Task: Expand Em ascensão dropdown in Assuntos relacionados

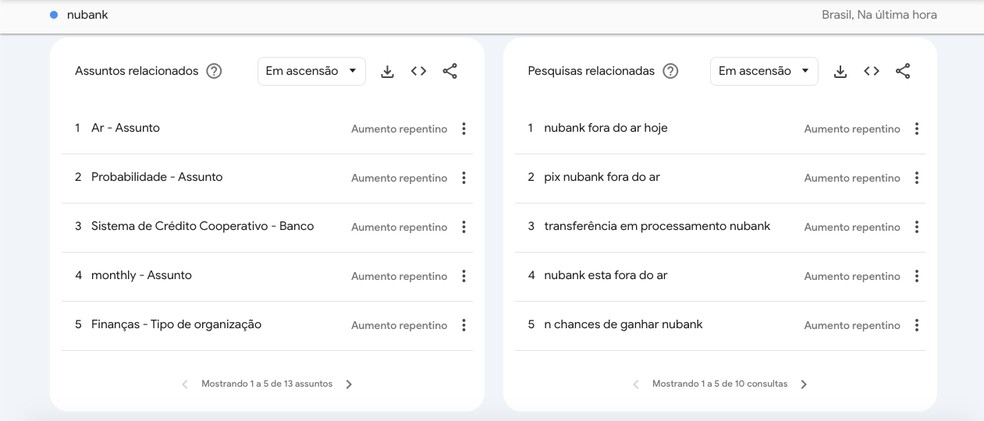Action: click(x=311, y=72)
